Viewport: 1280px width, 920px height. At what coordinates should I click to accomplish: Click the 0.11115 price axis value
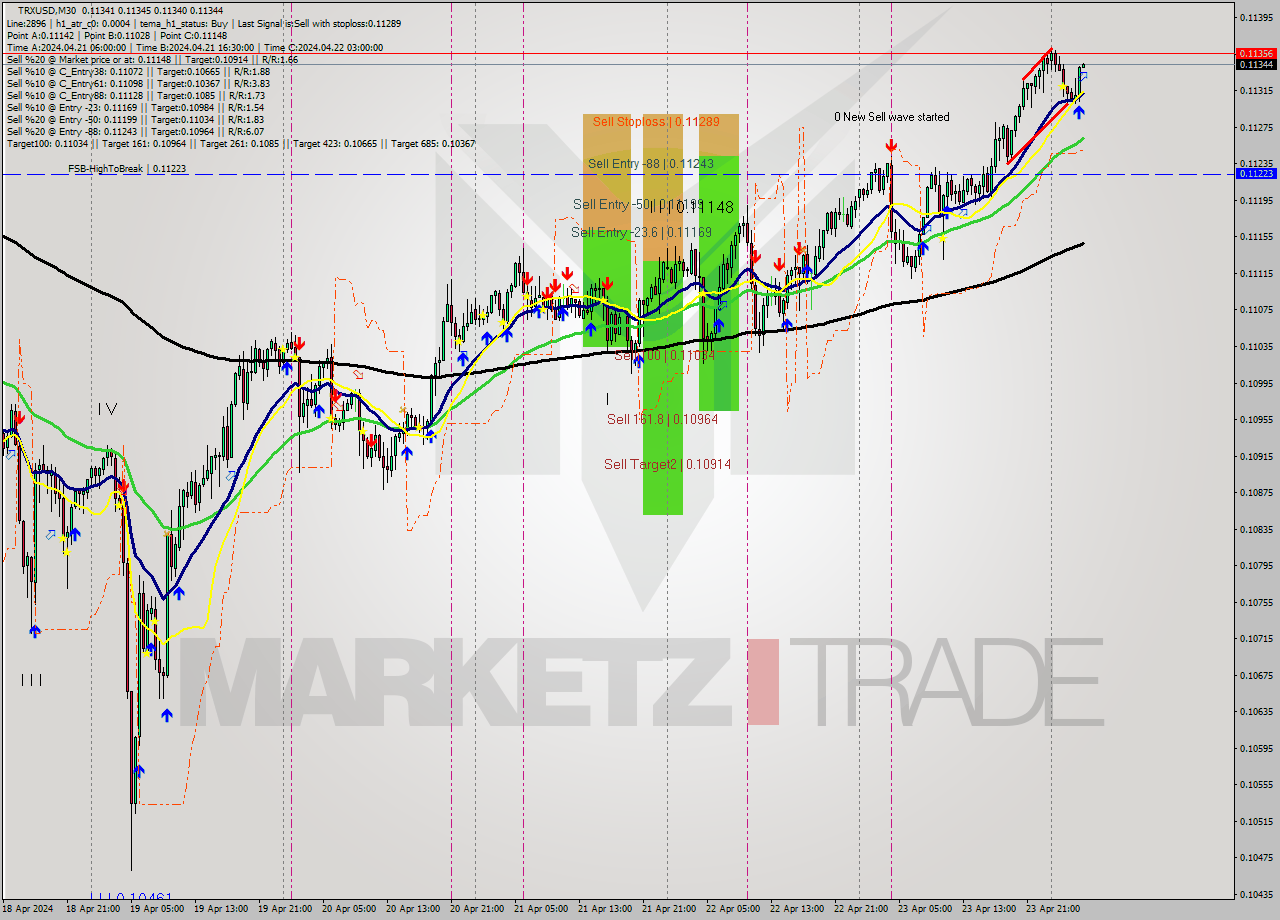click(x=1255, y=273)
